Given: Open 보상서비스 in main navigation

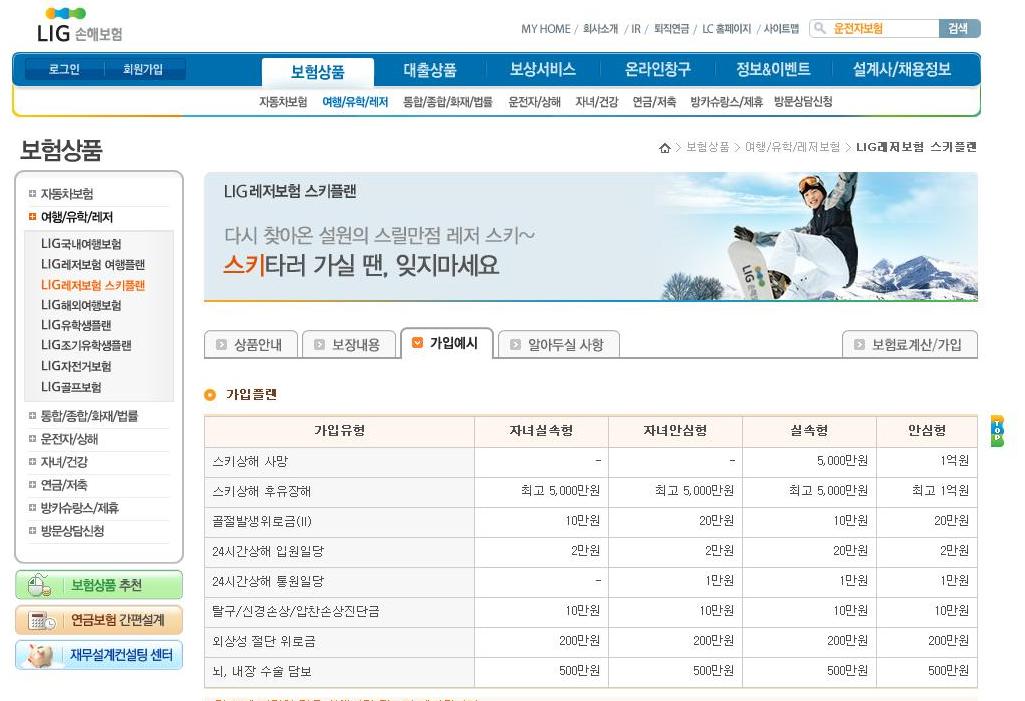Looking at the screenshot, I should coord(542,70).
